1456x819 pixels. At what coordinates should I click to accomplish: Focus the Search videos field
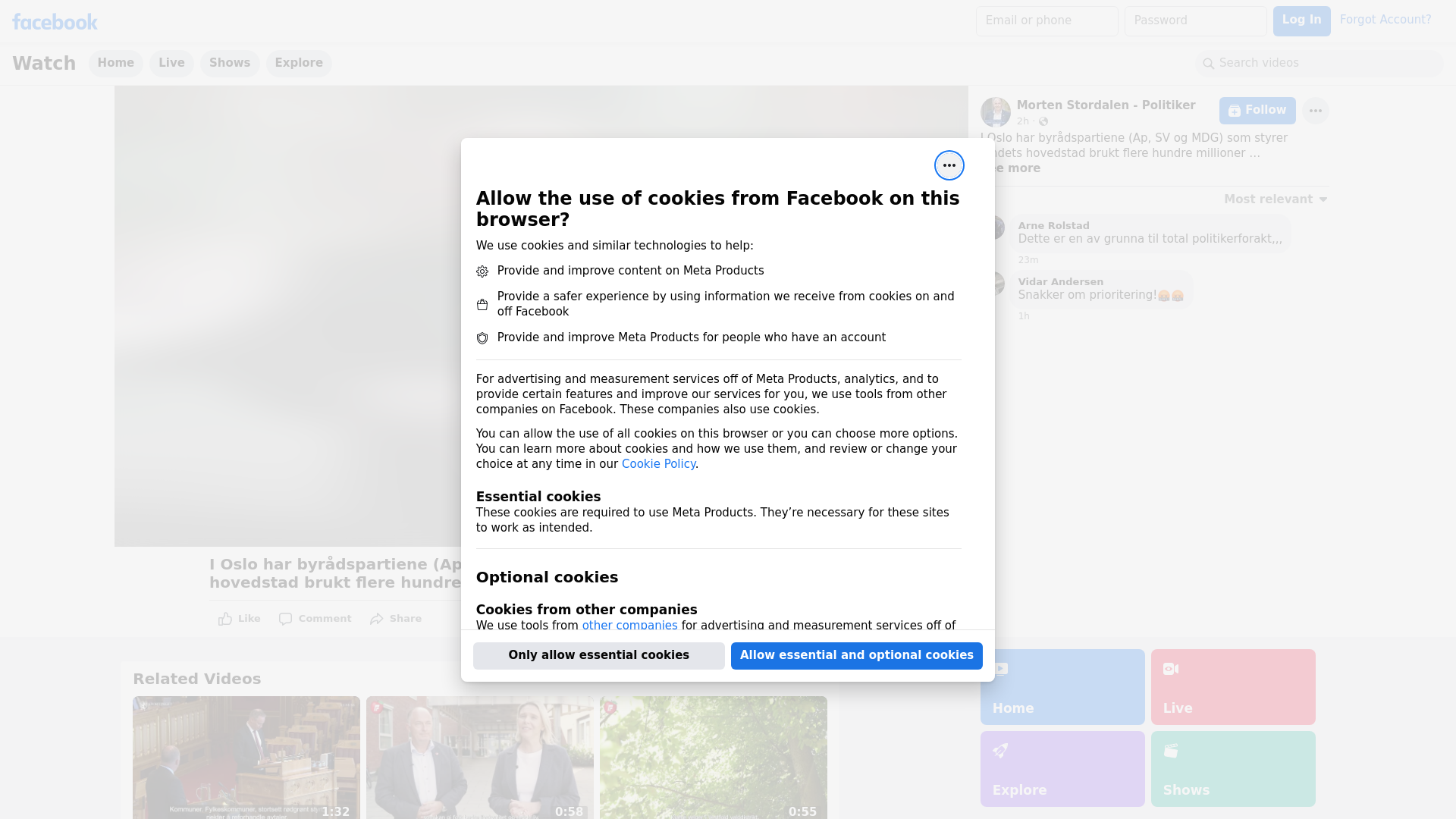[x=1319, y=64]
